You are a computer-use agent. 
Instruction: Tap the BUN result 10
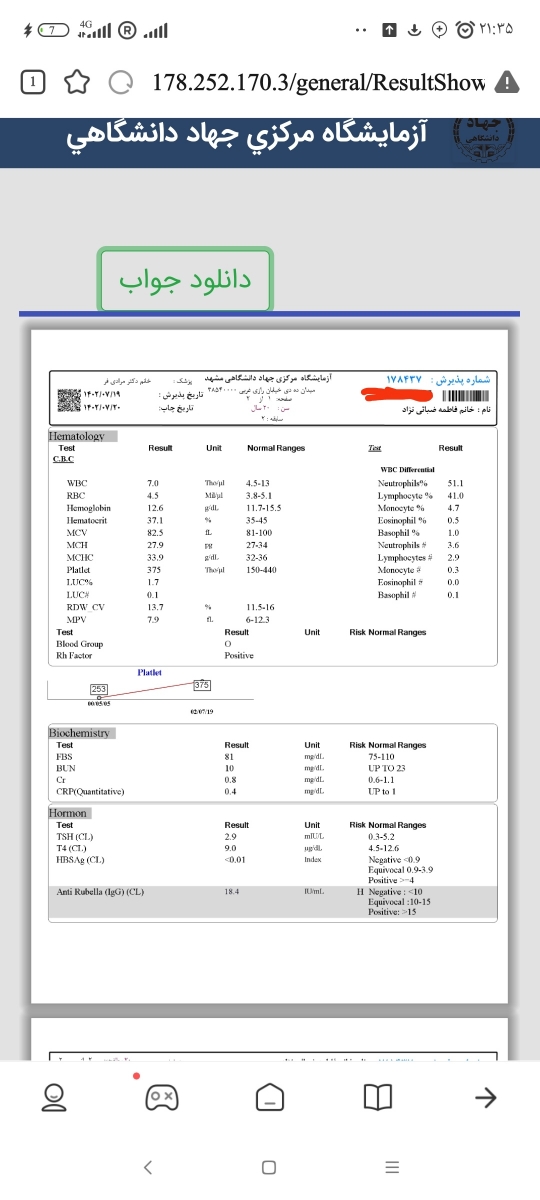coord(229,768)
